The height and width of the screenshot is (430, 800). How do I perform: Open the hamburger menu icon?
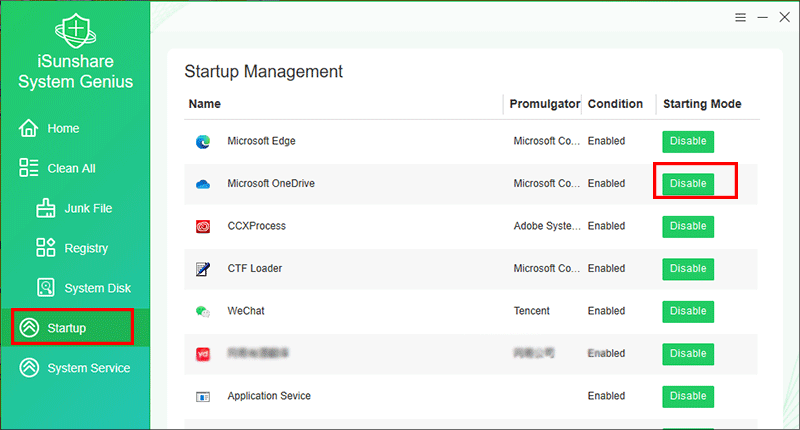click(741, 18)
